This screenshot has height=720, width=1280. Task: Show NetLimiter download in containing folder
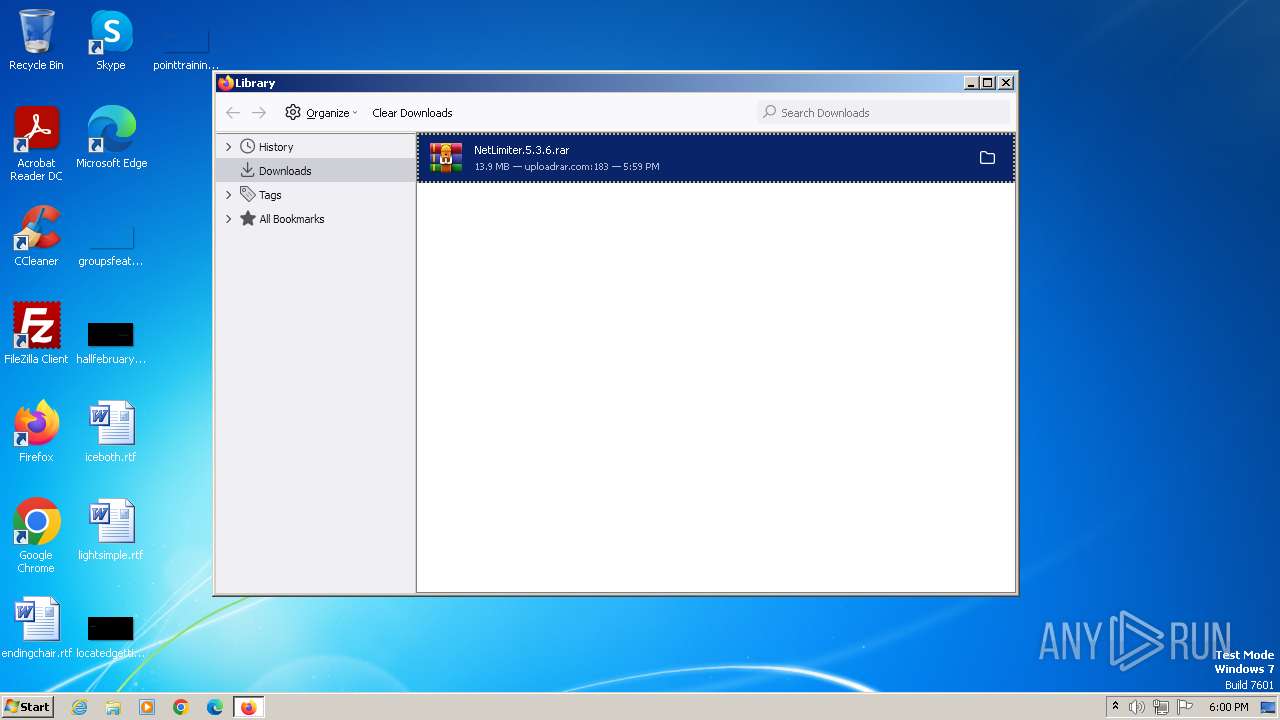pyautogui.click(x=987, y=158)
